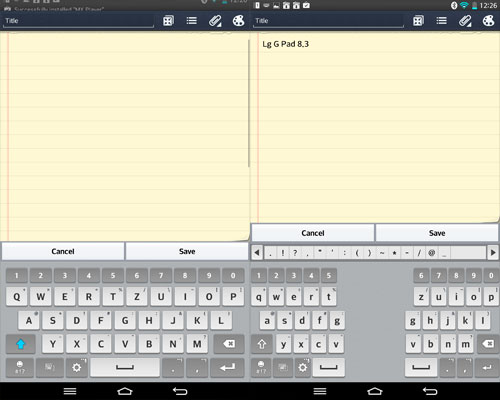Click the 'Lg G Pad 8.3' note text

286,44
